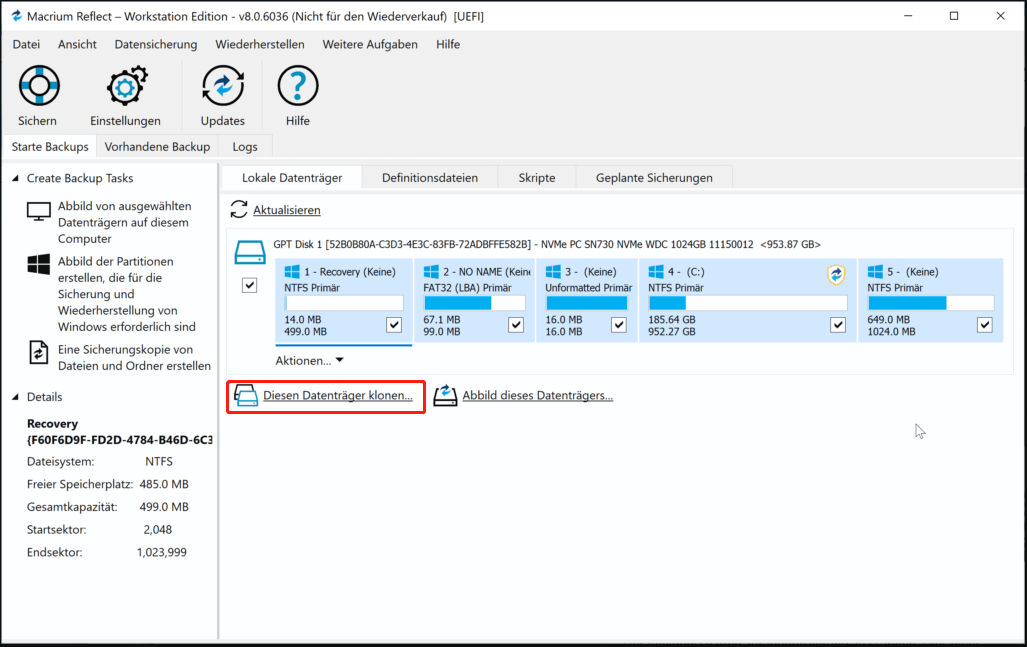Open the Hilfe question mark icon
This screenshot has width=1027, height=647.
click(x=297, y=86)
